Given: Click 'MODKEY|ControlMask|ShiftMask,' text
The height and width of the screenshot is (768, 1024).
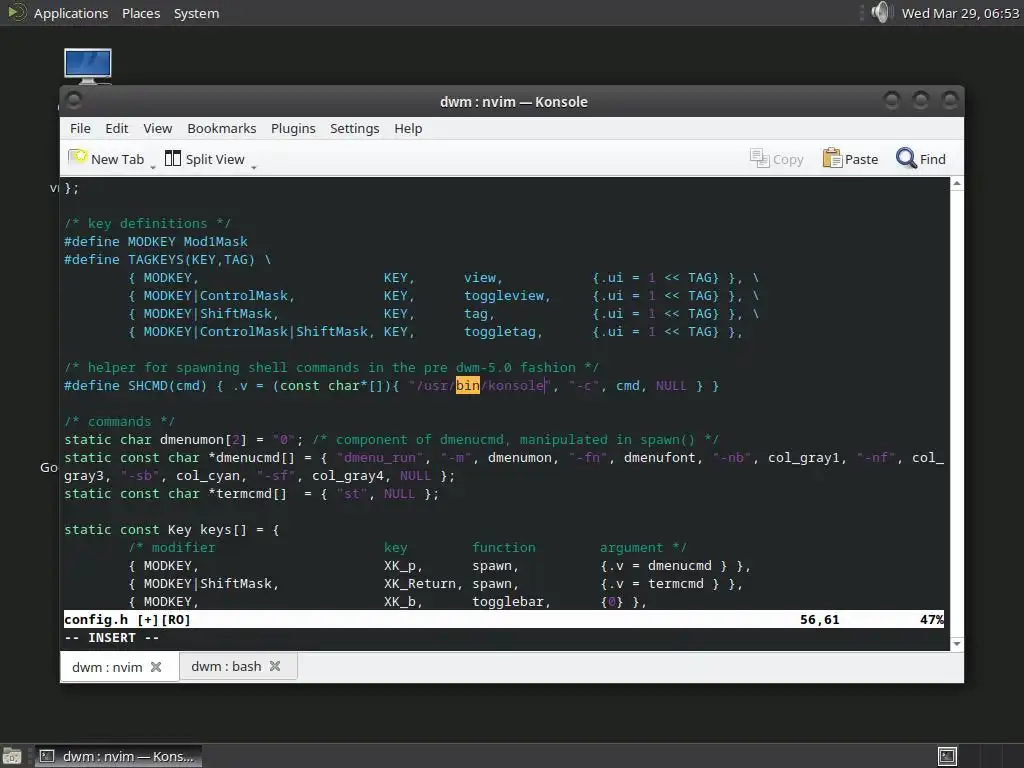Looking at the screenshot, I should click(259, 332).
